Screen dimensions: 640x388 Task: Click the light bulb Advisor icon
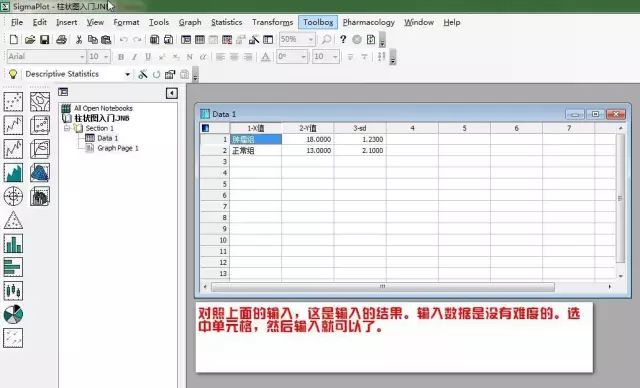click(x=13, y=74)
